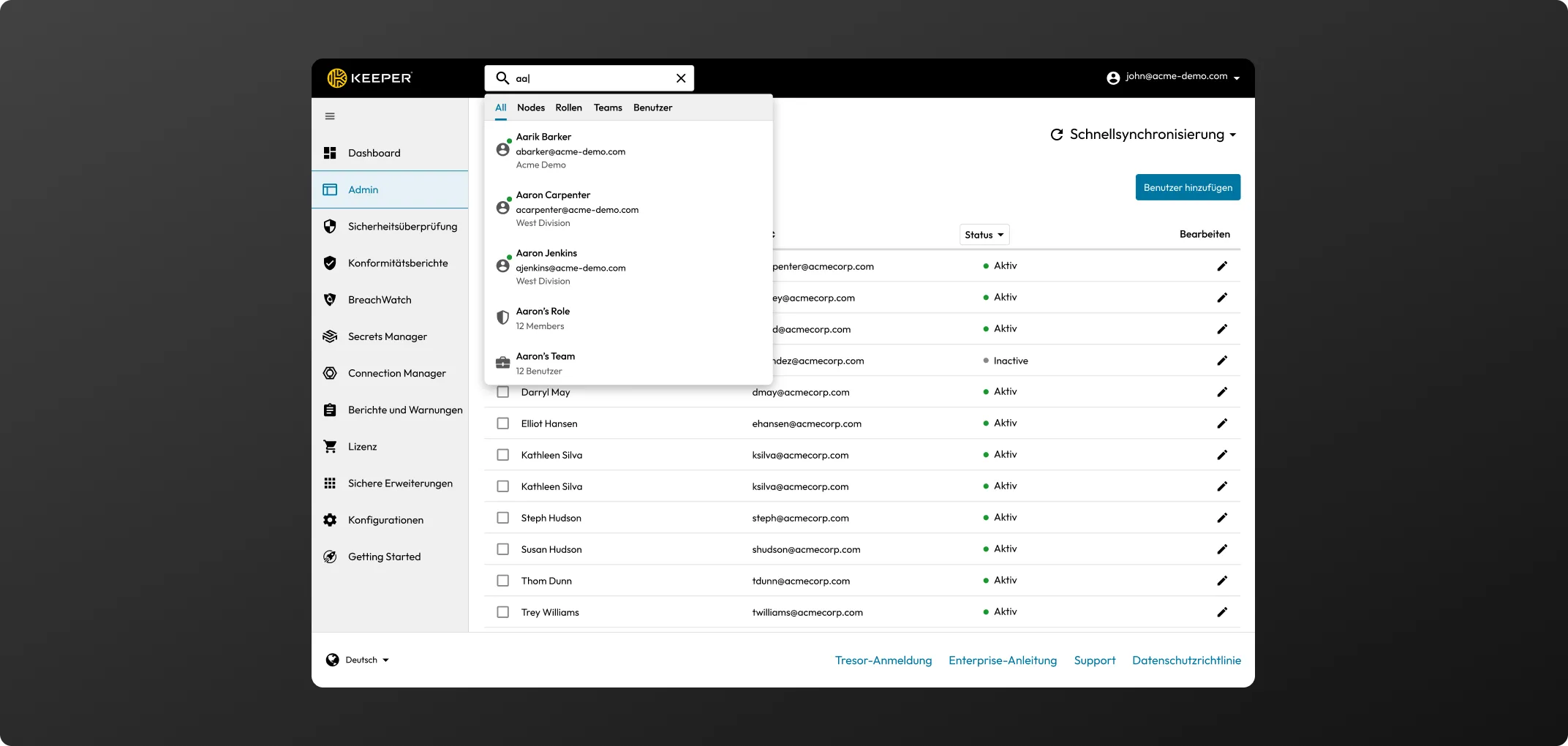Click the globe language icon
1568x746 pixels.
pos(333,660)
